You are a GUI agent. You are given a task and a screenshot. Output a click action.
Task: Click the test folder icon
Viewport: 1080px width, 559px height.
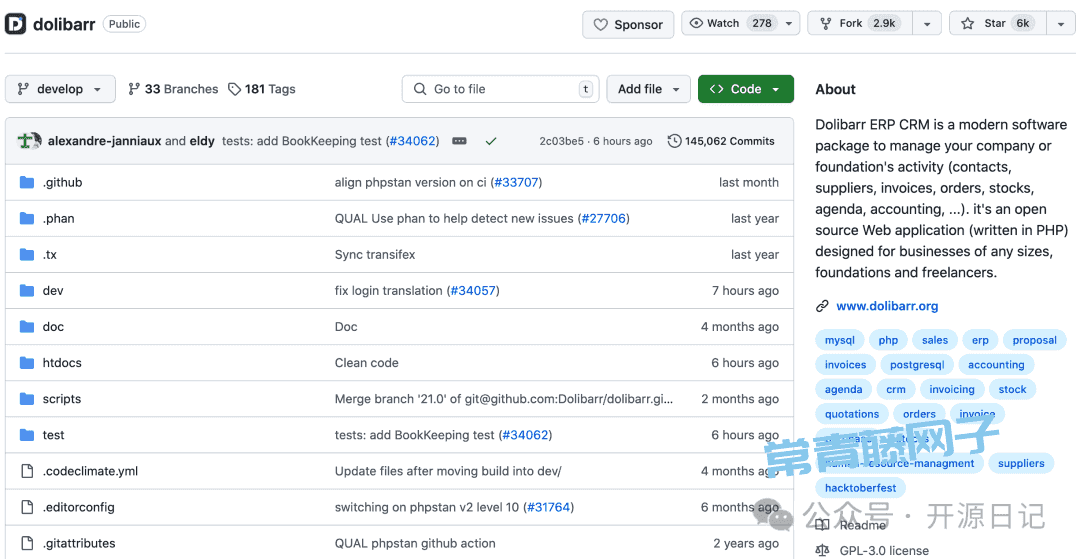[27, 435]
